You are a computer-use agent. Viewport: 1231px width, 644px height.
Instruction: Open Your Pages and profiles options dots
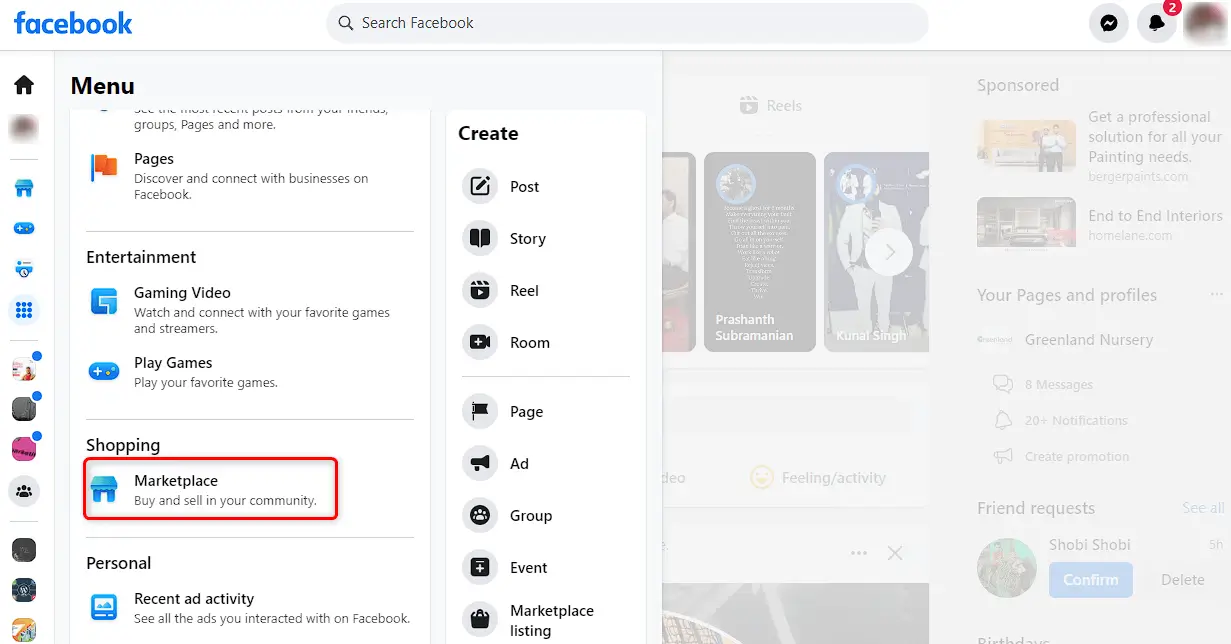(x=1216, y=295)
